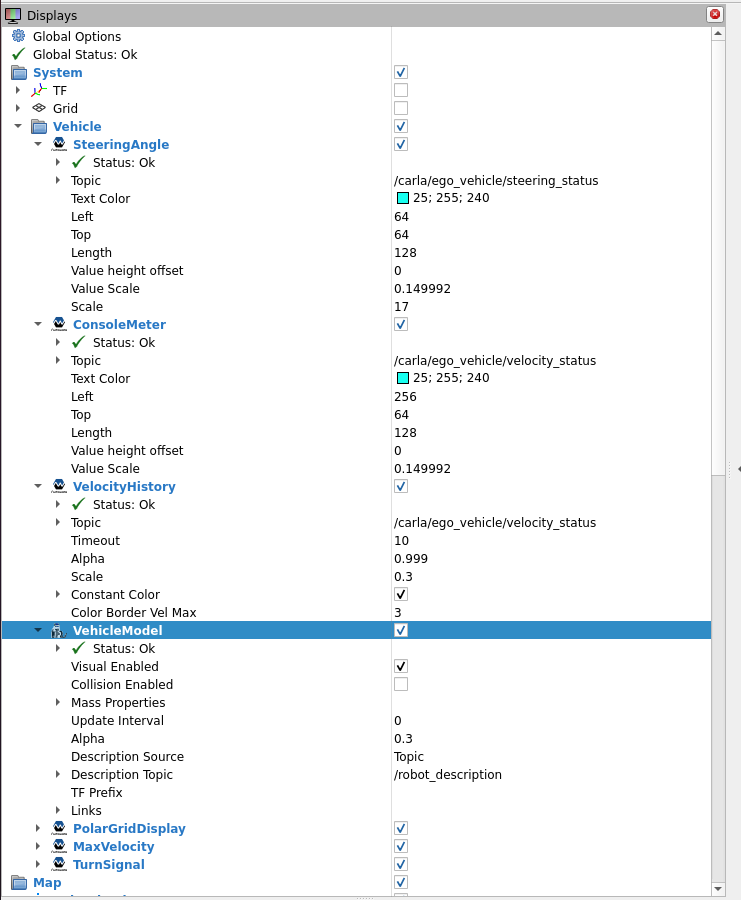The image size is (741, 900).
Task: Expand the MaxVelocity item
Action: pos(38,846)
